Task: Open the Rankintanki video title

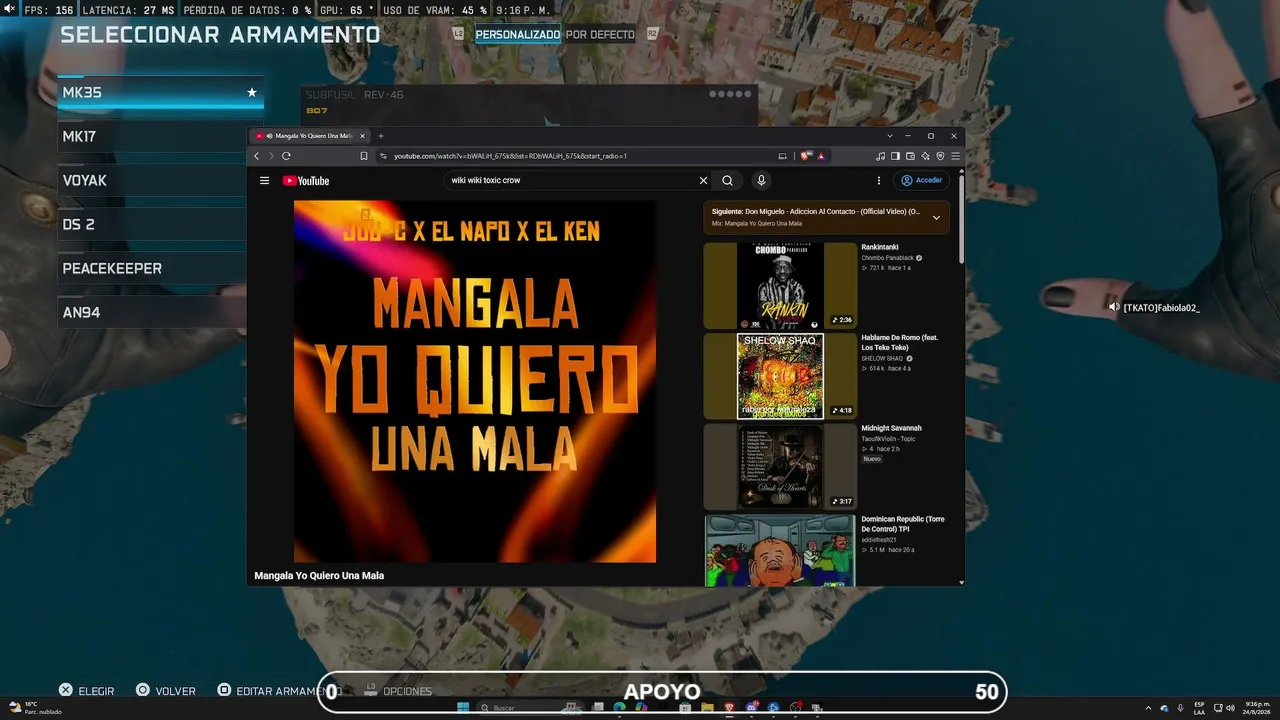Action: [x=880, y=247]
